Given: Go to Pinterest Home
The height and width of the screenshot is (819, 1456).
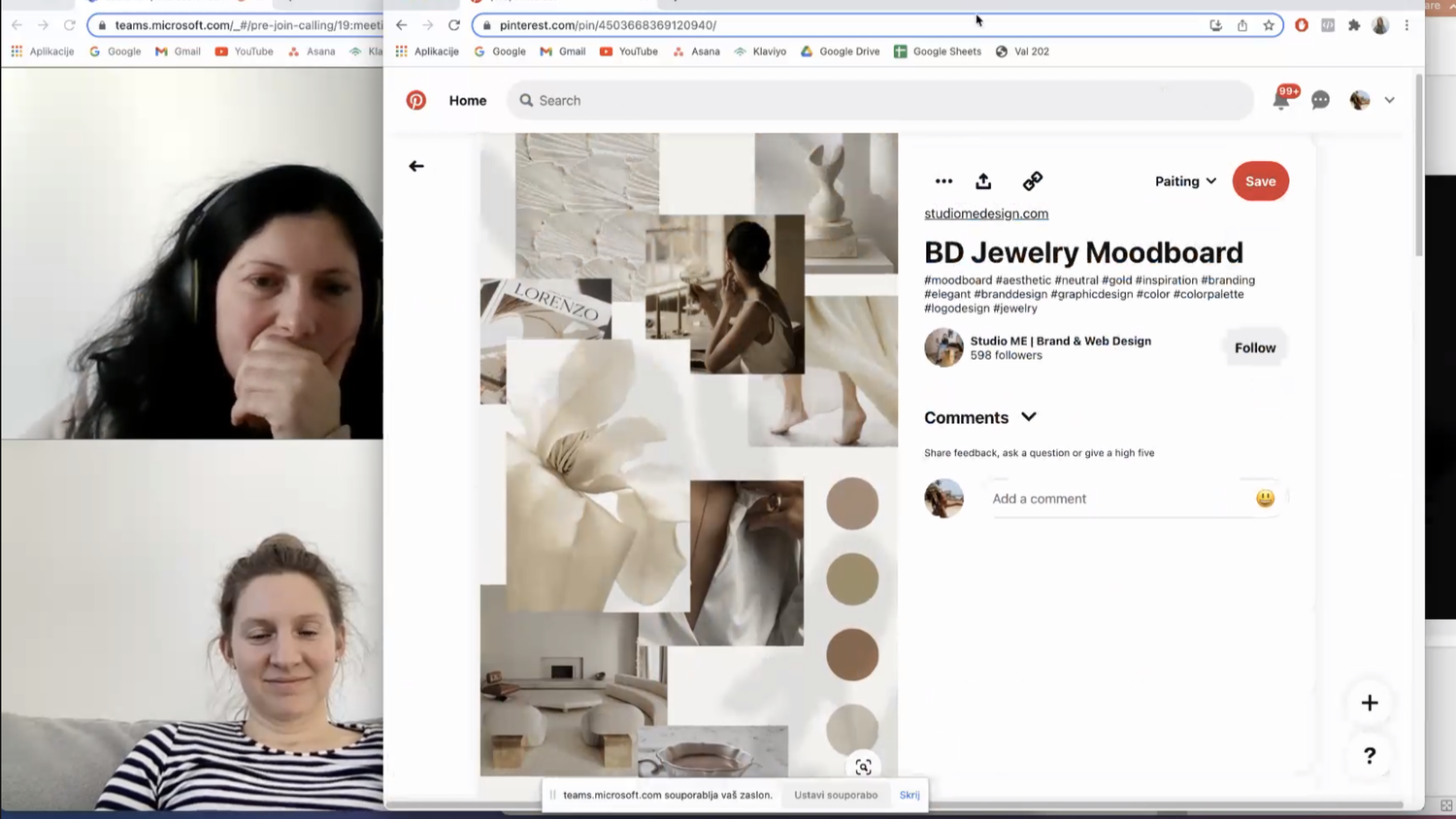Looking at the screenshot, I should [467, 100].
